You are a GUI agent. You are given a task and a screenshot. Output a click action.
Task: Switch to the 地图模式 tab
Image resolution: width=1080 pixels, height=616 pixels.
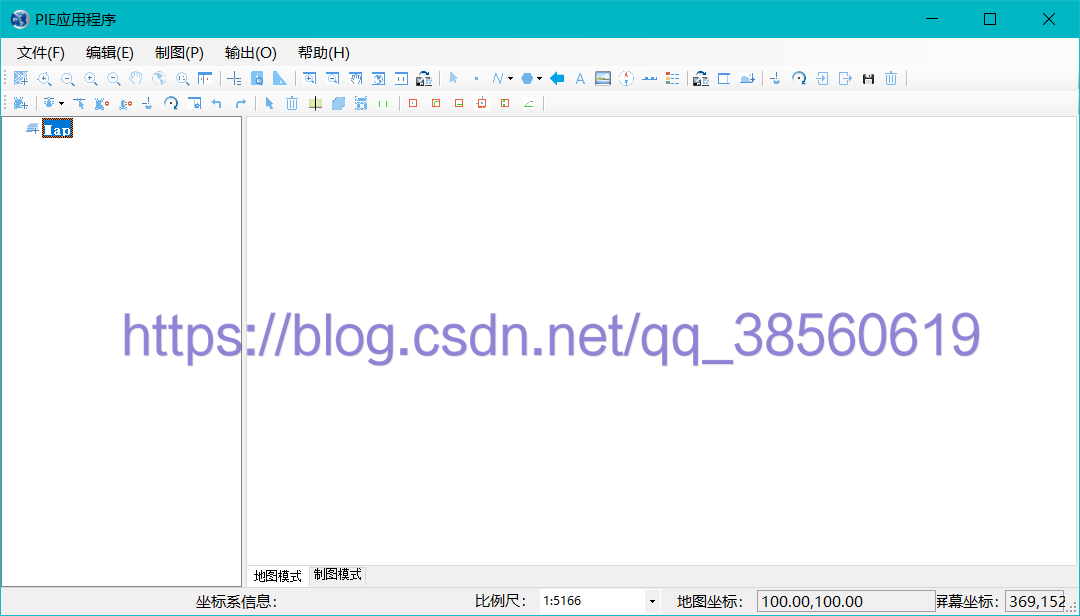278,575
